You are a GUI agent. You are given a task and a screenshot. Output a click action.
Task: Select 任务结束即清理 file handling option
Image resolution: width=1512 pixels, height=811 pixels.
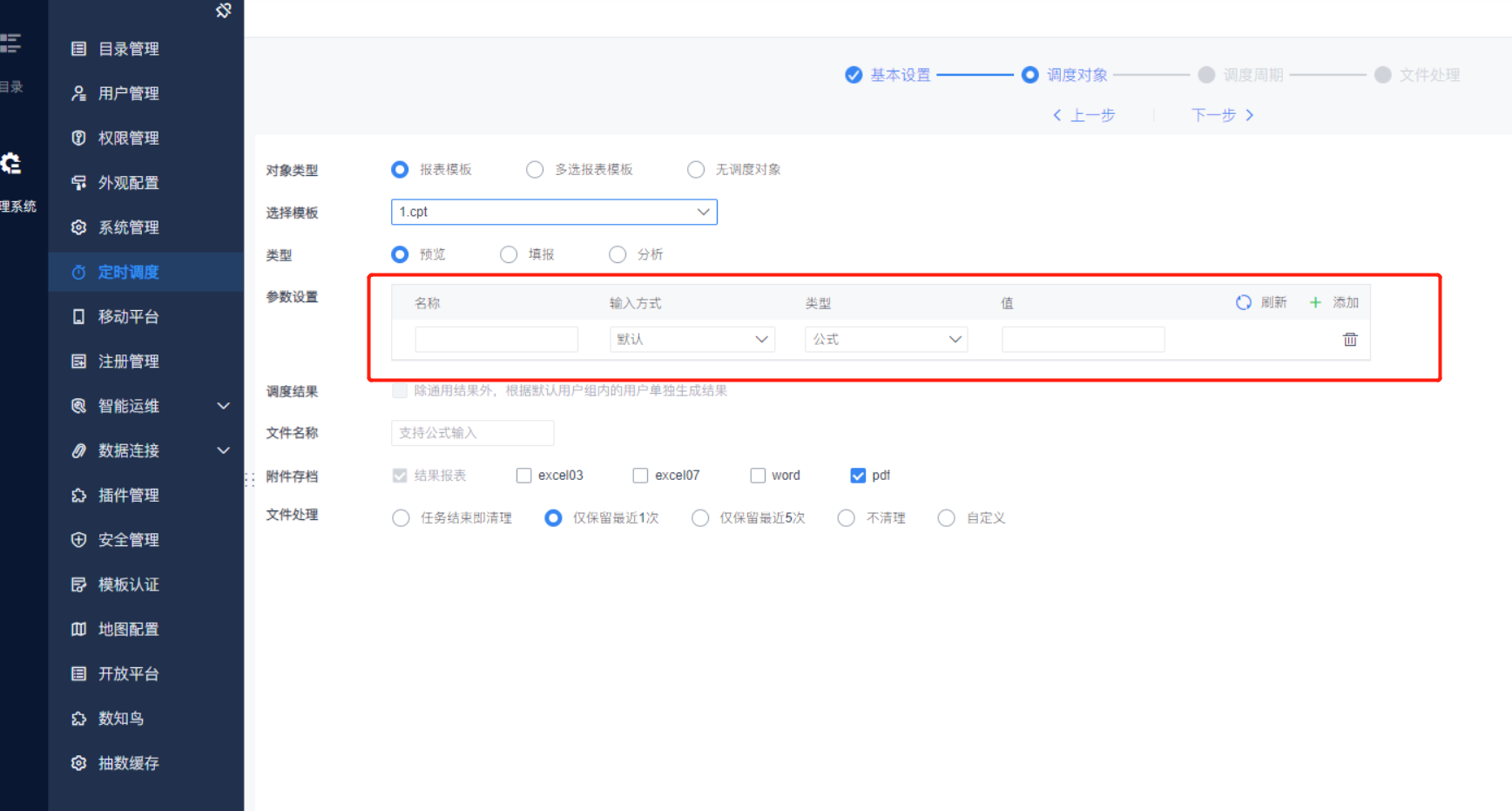(x=401, y=518)
